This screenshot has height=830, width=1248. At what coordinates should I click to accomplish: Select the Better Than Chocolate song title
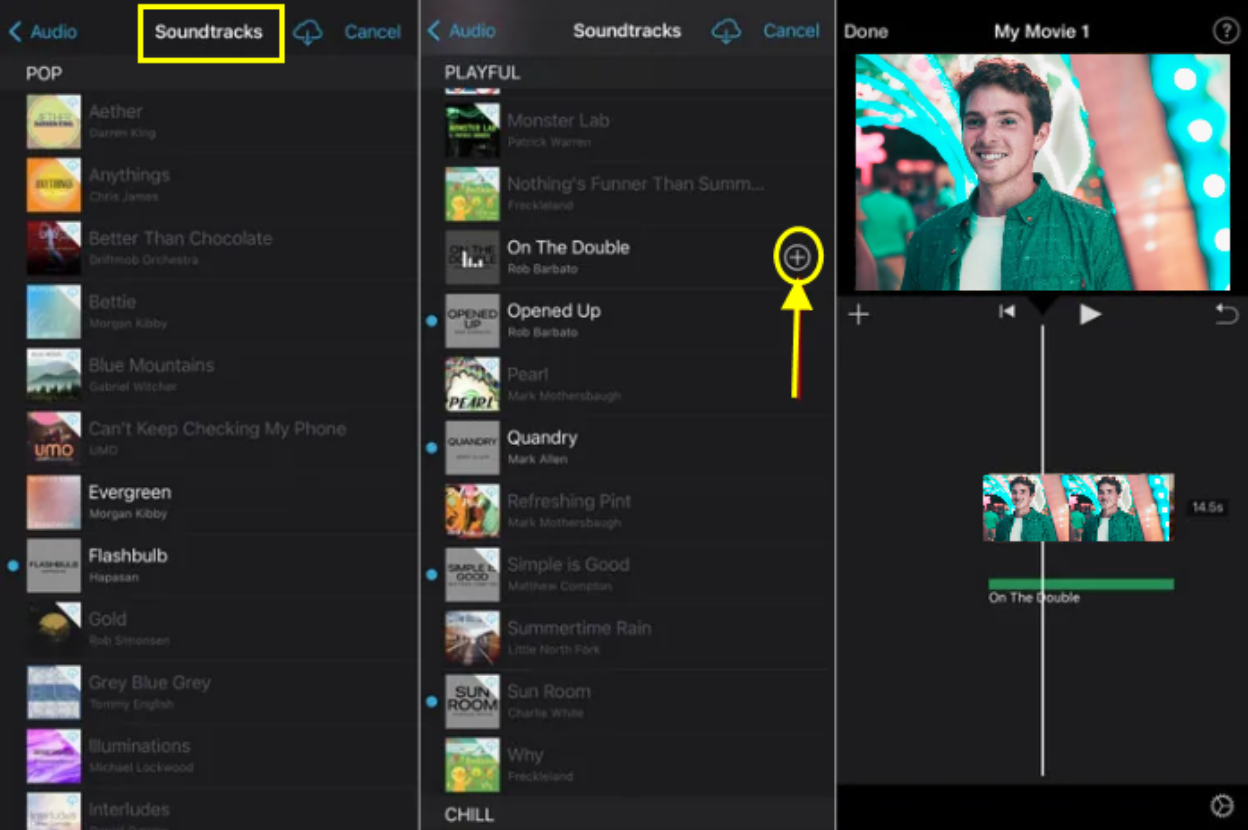click(x=180, y=238)
